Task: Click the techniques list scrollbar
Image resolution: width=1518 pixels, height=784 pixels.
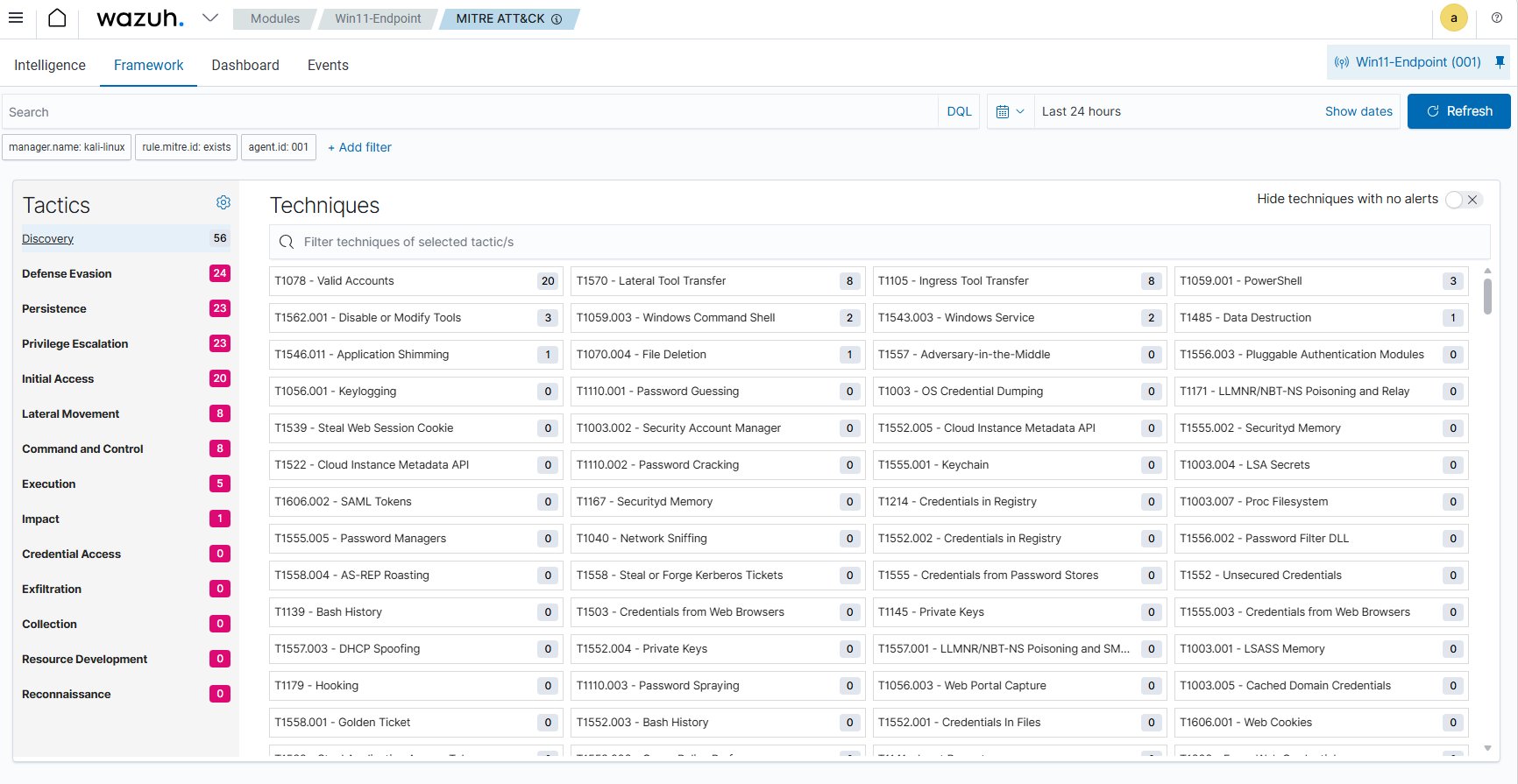Action: coord(1487,296)
